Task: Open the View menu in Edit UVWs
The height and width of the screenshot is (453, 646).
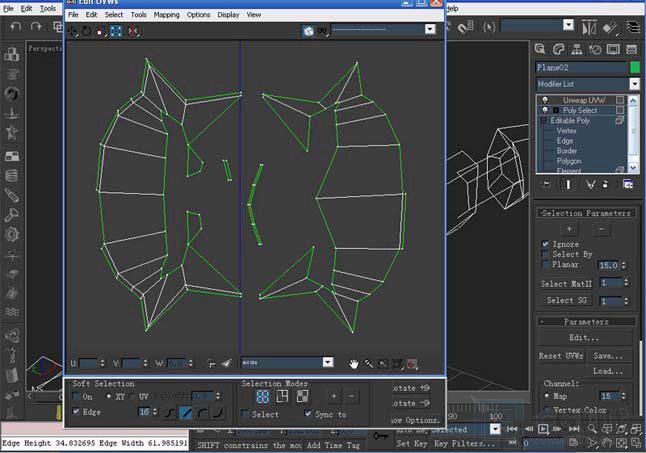Action: coord(254,14)
